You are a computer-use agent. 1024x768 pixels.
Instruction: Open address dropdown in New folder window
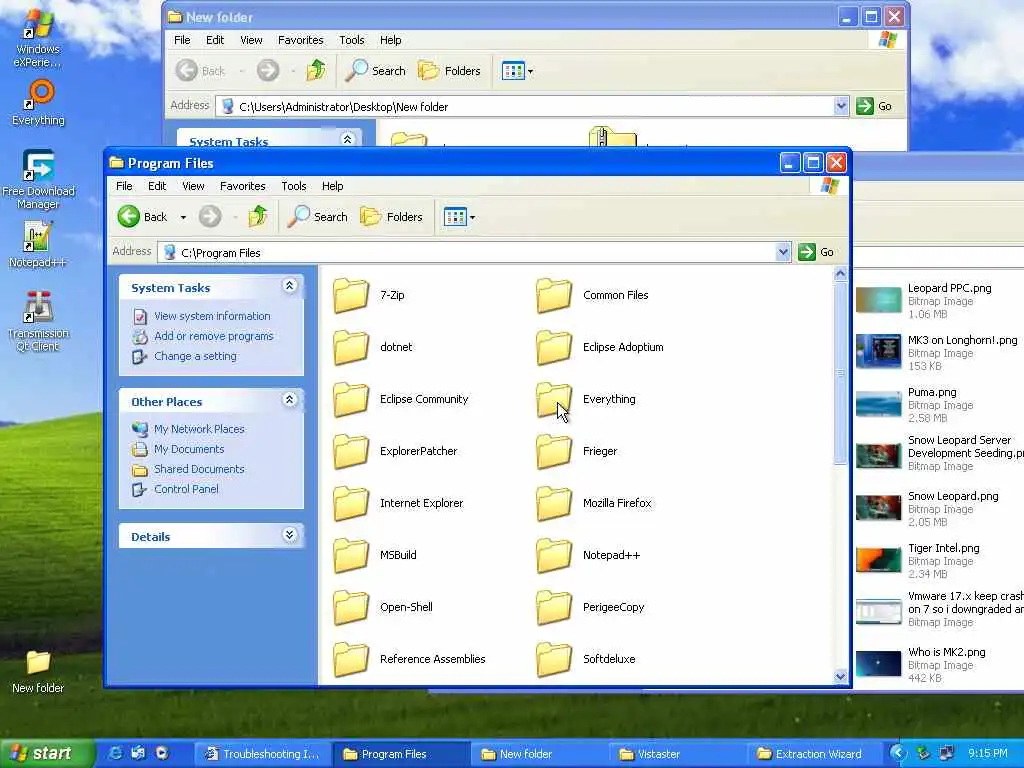tap(841, 106)
